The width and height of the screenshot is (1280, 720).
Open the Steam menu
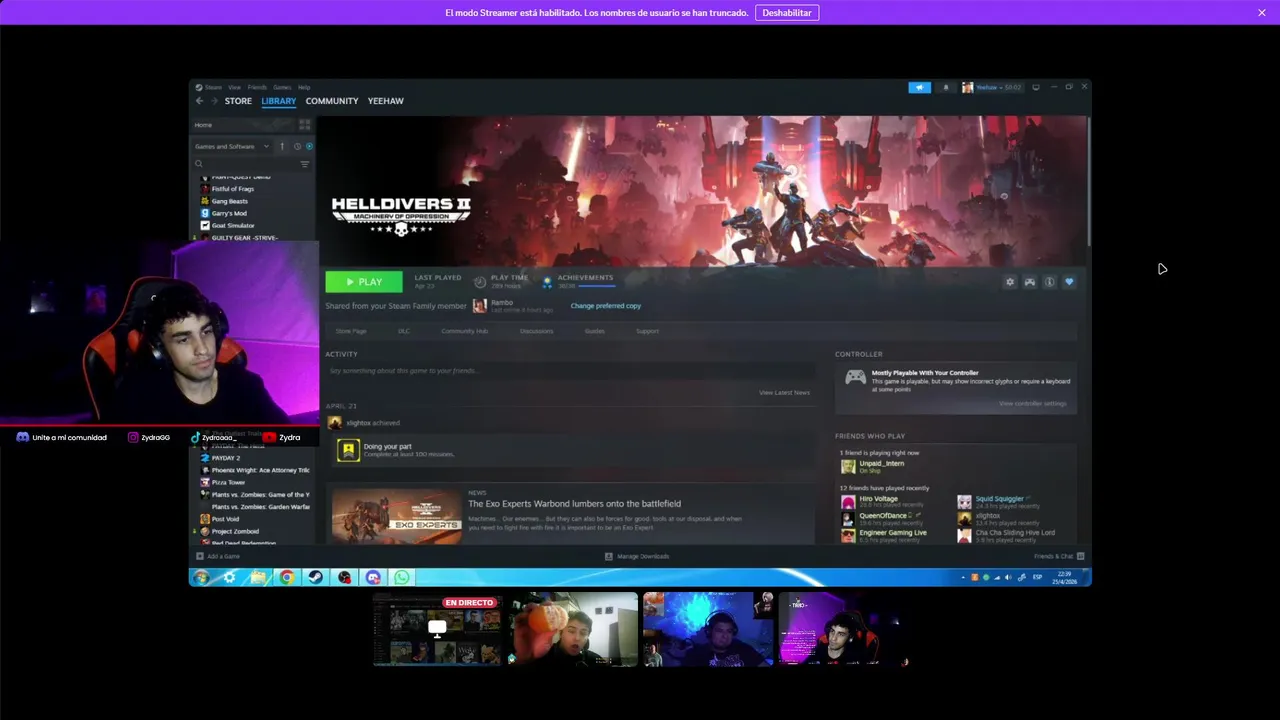click(x=213, y=87)
